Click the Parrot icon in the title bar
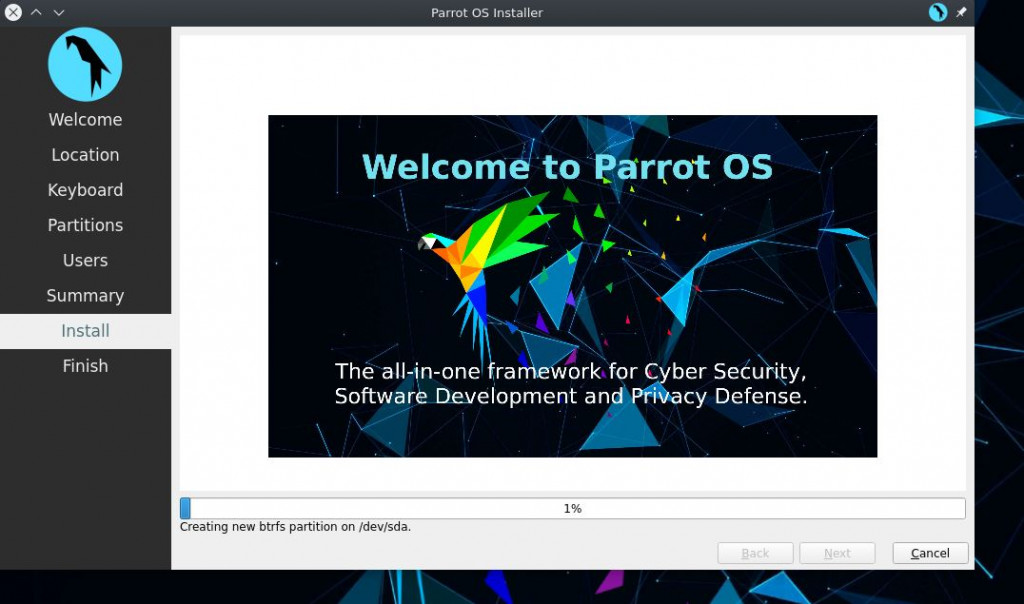The height and width of the screenshot is (604, 1024). tap(938, 12)
